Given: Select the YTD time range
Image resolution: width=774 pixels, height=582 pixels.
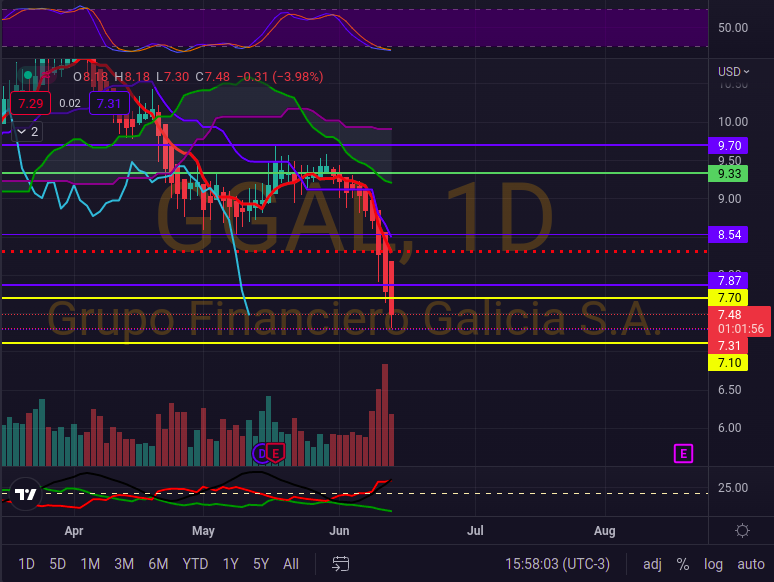Looking at the screenshot, I should pos(195,564).
